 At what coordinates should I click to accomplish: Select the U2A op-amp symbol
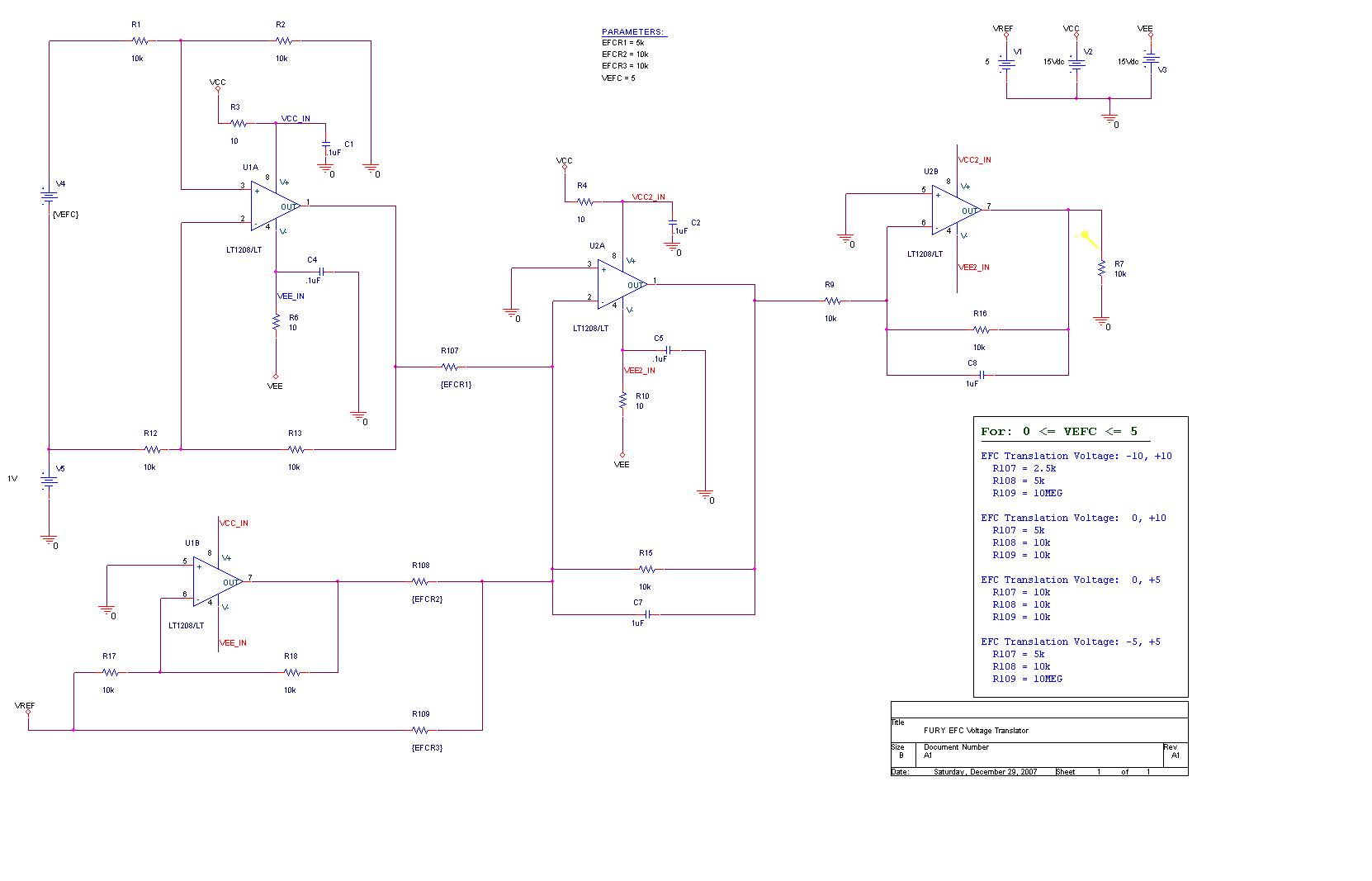[622, 284]
